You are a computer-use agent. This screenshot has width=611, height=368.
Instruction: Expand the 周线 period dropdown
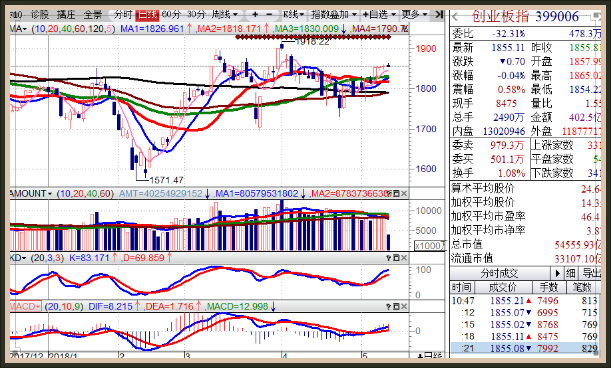pyautogui.click(x=224, y=15)
